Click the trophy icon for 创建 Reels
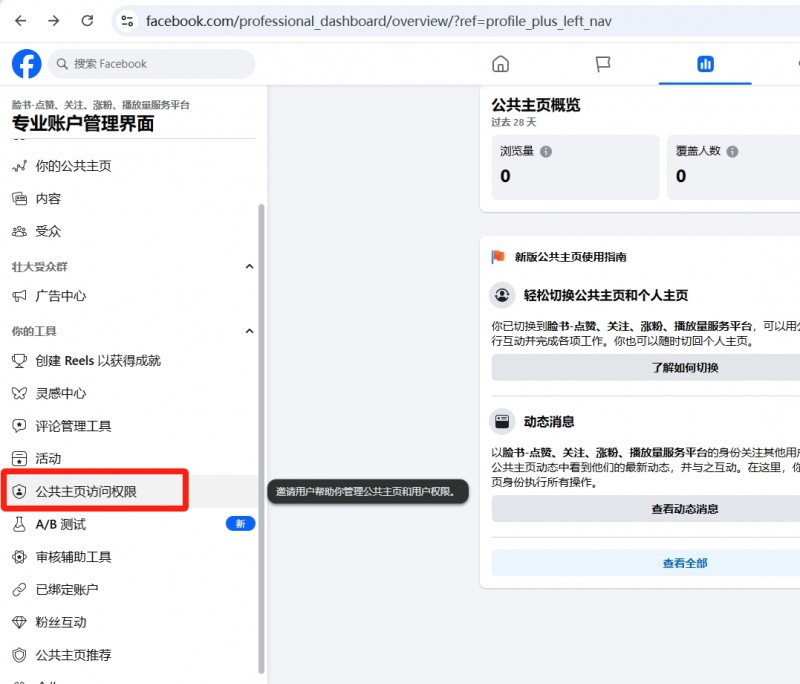 pyautogui.click(x=19, y=361)
